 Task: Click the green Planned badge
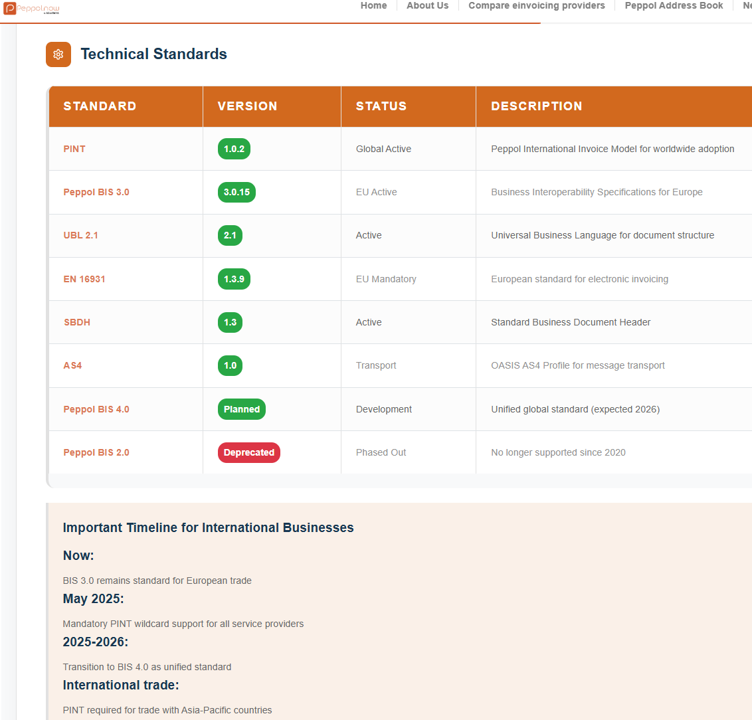click(242, 409)
